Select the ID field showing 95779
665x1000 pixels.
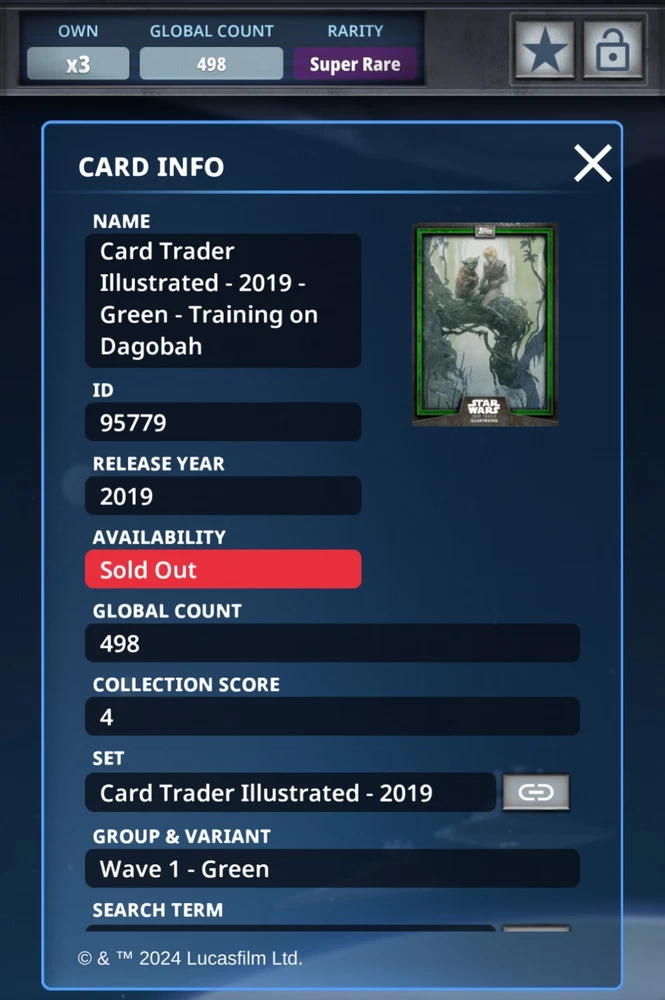click(223, 422)
